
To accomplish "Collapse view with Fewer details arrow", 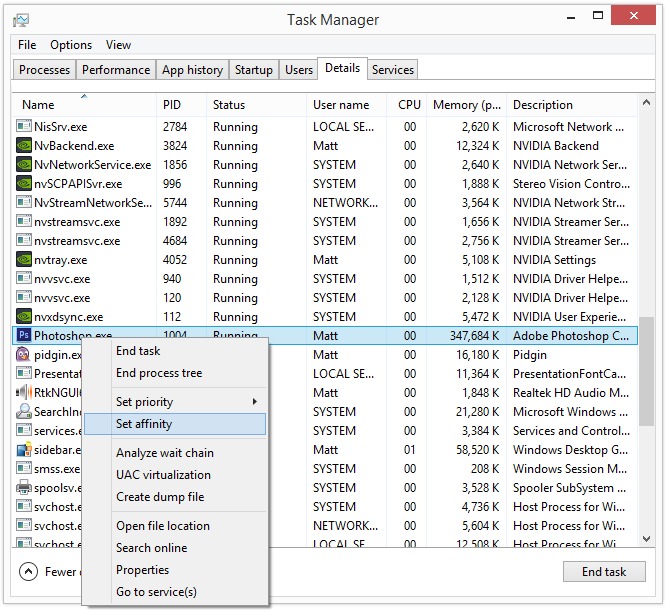I will coord(30,572).
